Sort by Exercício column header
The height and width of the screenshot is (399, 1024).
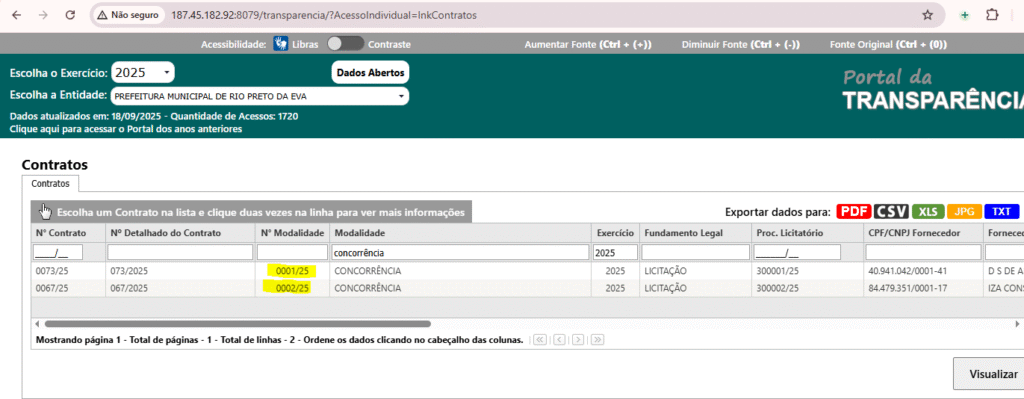615,232
